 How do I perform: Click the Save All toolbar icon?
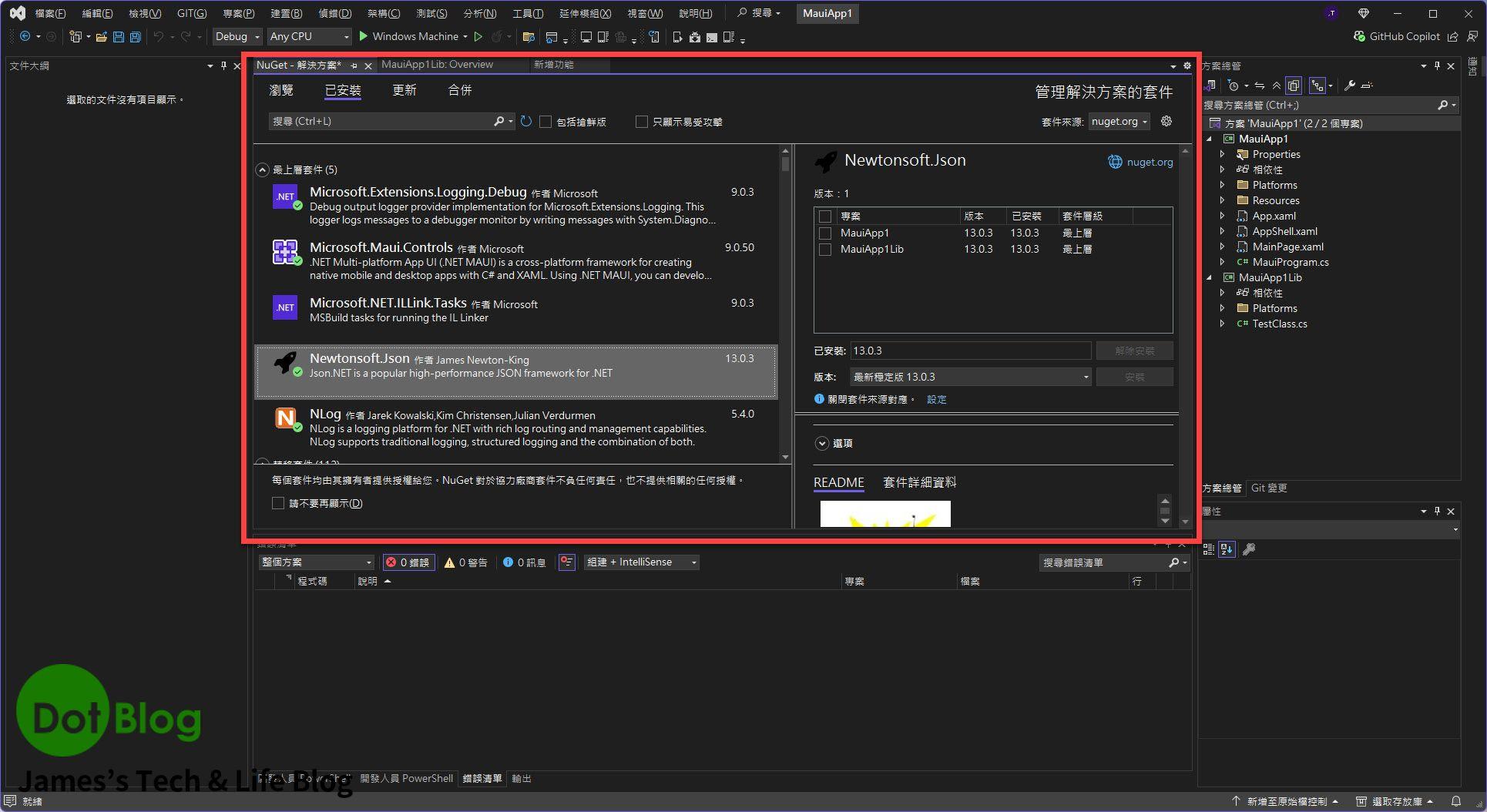[136, 37]
